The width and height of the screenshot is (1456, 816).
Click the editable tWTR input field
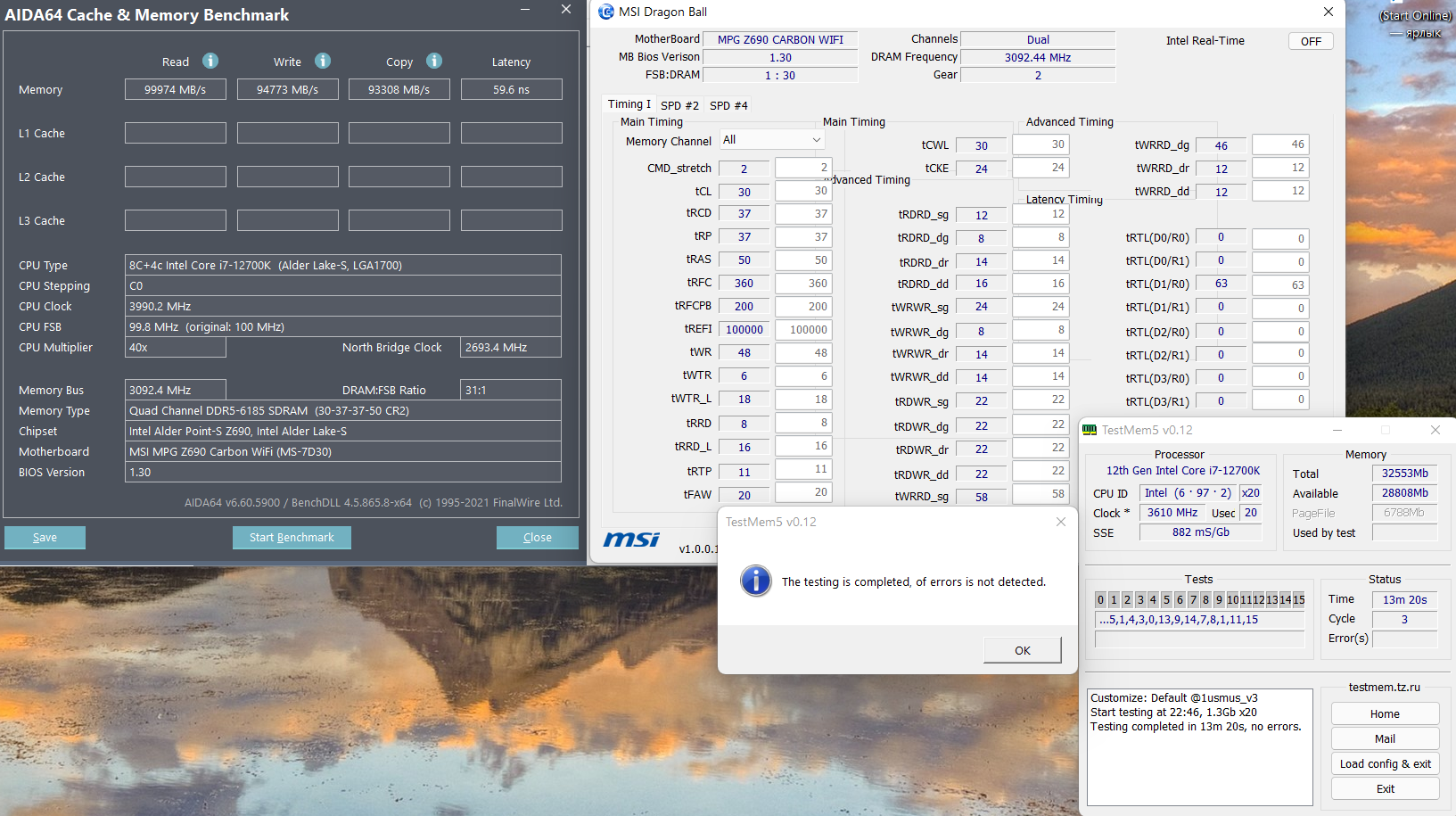tap(803, 376)
